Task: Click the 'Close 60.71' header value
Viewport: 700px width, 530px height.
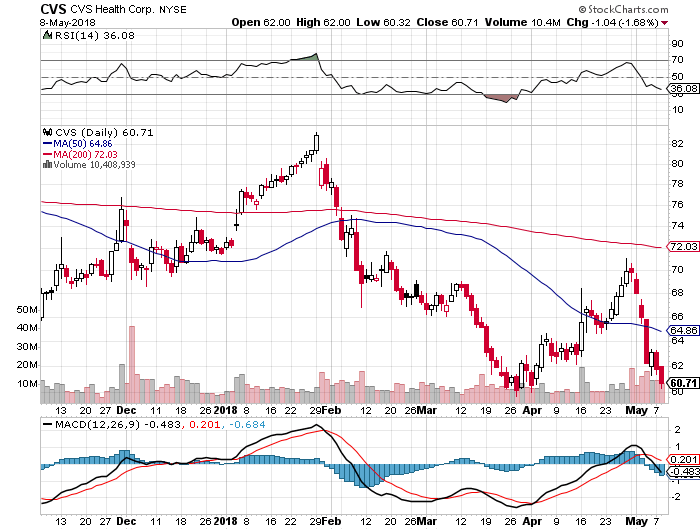Action: pyautogui.click(x=448, y=22)
